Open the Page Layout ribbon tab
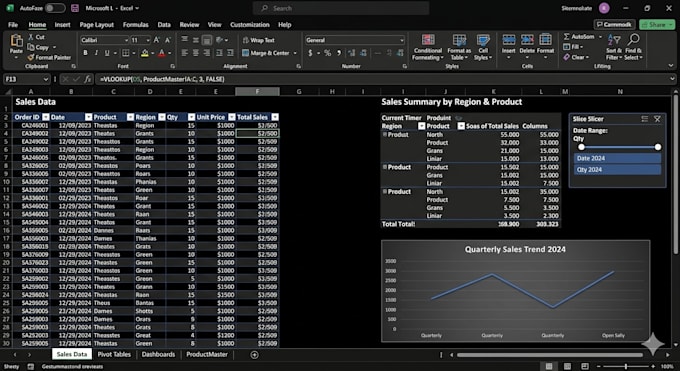This screenshot has width=680, height=371. point(96,25)
